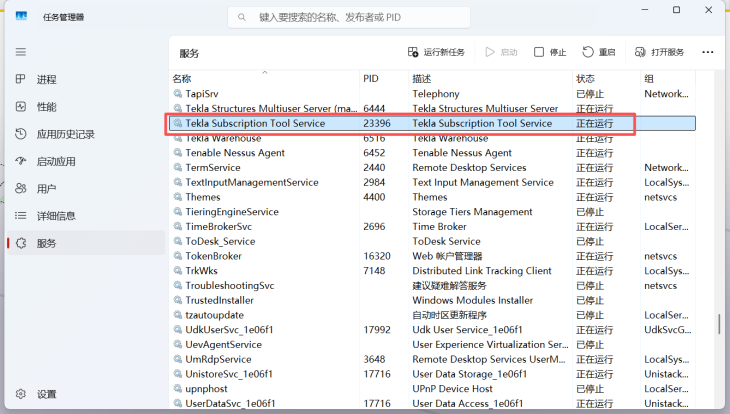The height and width of the screenshot is (414, 730).
Task: Select the TrustedInstaller service
Action: point(432,300)
